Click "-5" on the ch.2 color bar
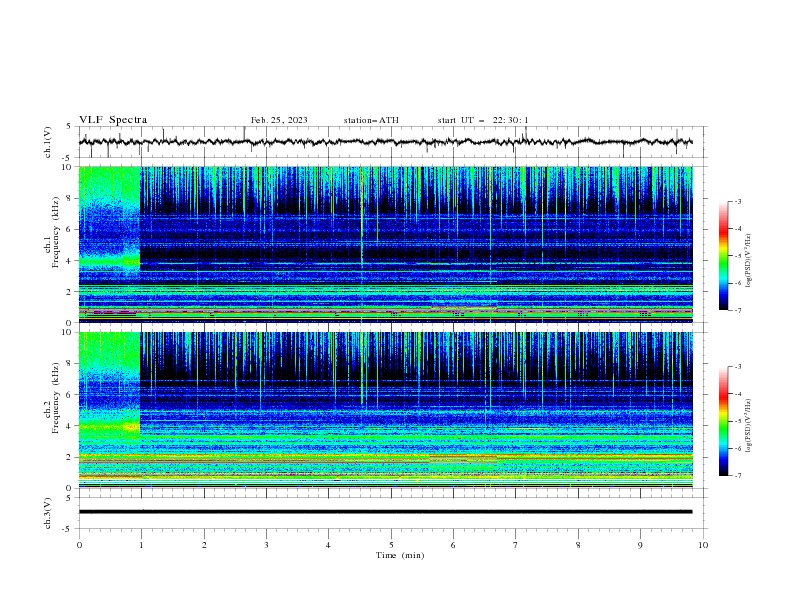 coord(737,421)
